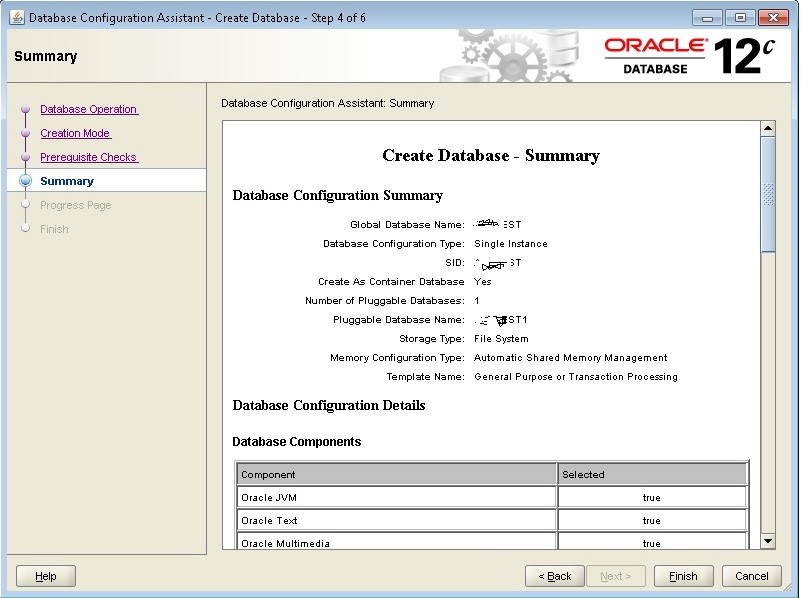The width and height of the screenshot is (801, 598).
Task: Cancel the database creation wizard
Action: tap(751, 576)
